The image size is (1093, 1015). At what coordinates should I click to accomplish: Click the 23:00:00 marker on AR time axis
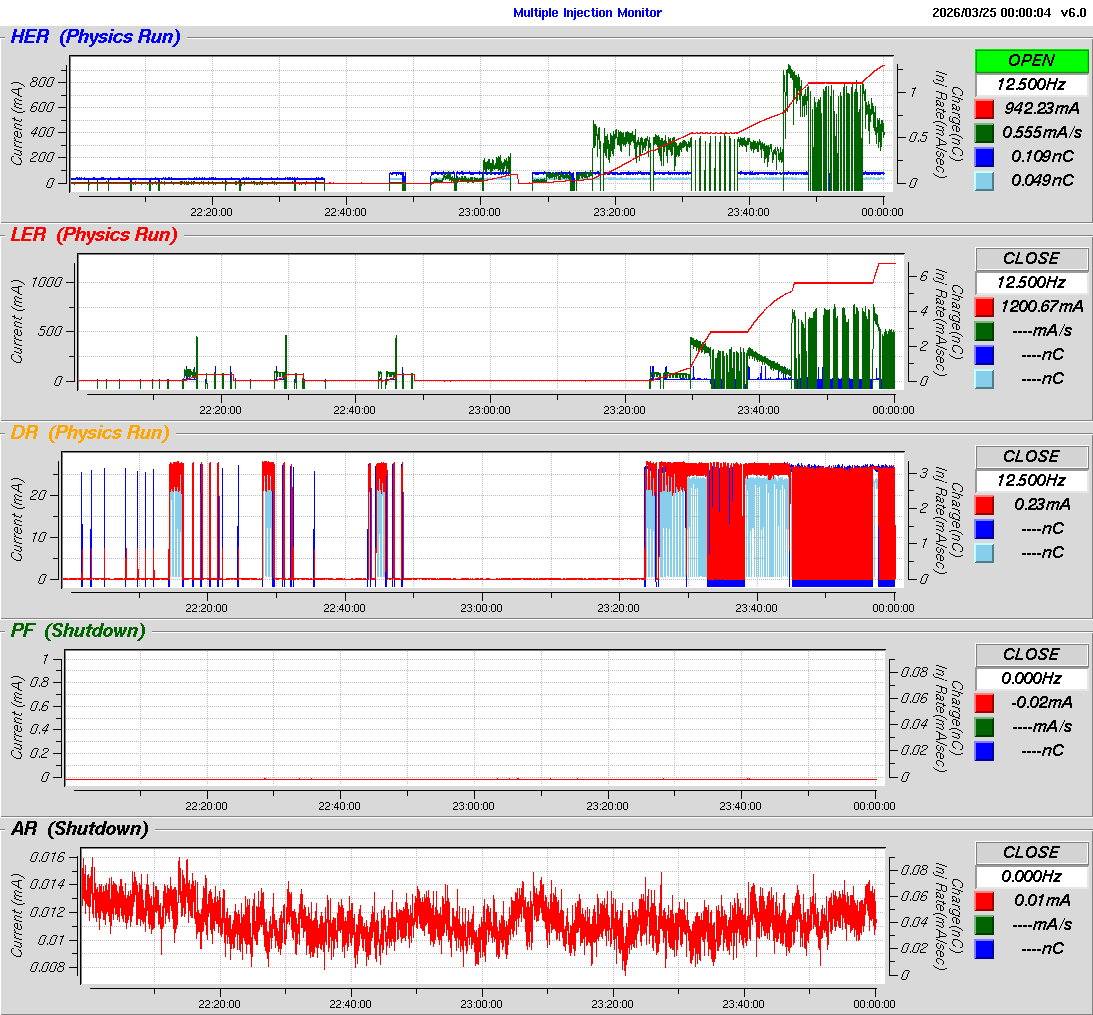tap(480, 1004)
